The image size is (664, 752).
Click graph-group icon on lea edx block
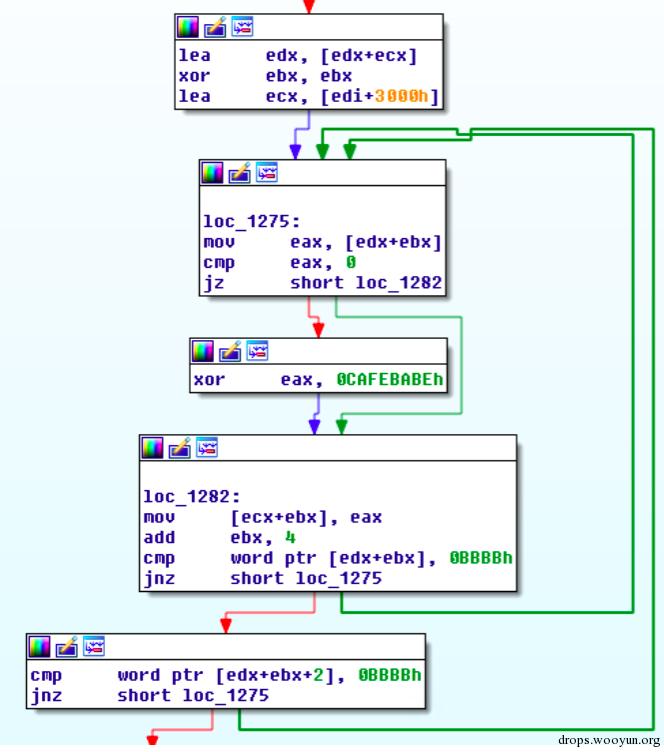click(x=242, y=27)
